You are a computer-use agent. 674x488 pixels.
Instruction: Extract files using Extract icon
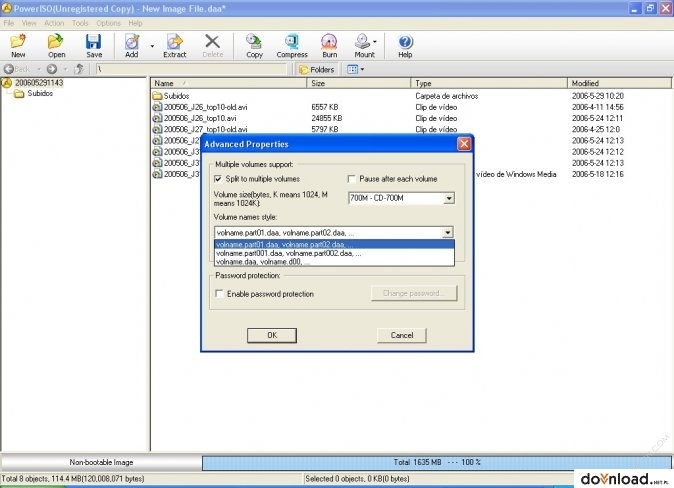pyautogui.click(x=175, y=46)
